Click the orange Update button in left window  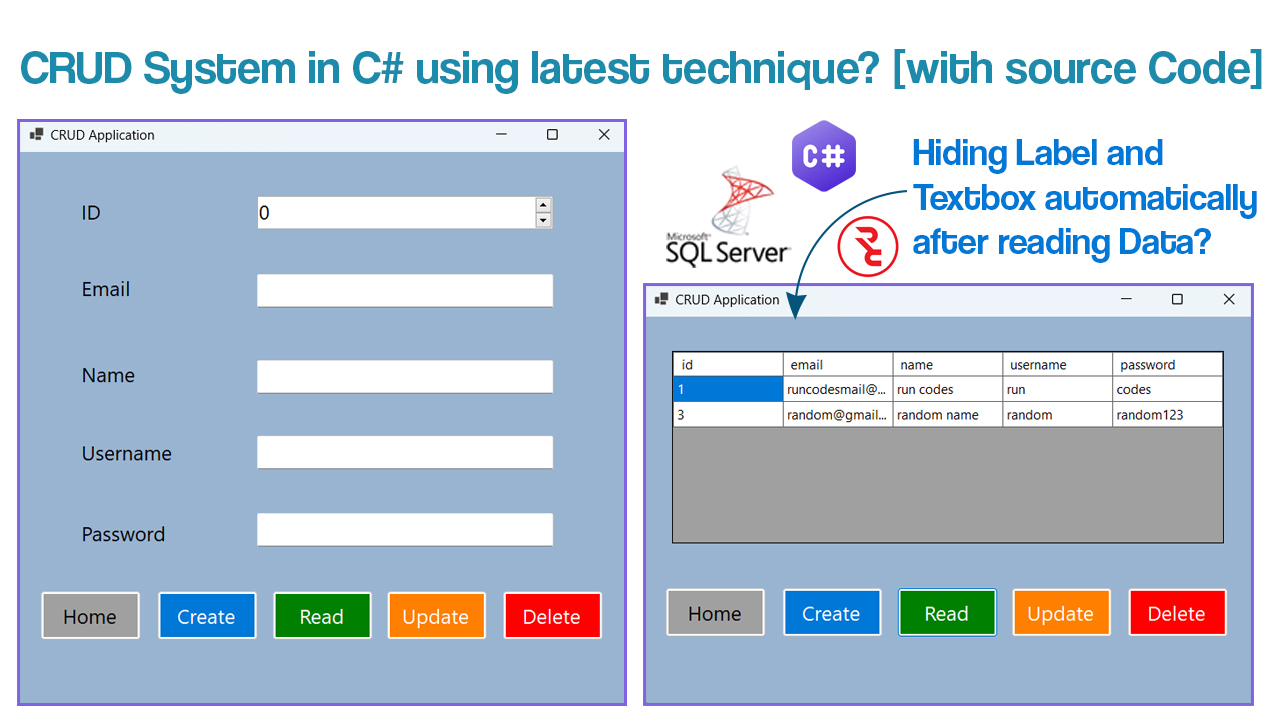(x=436, y=616)
